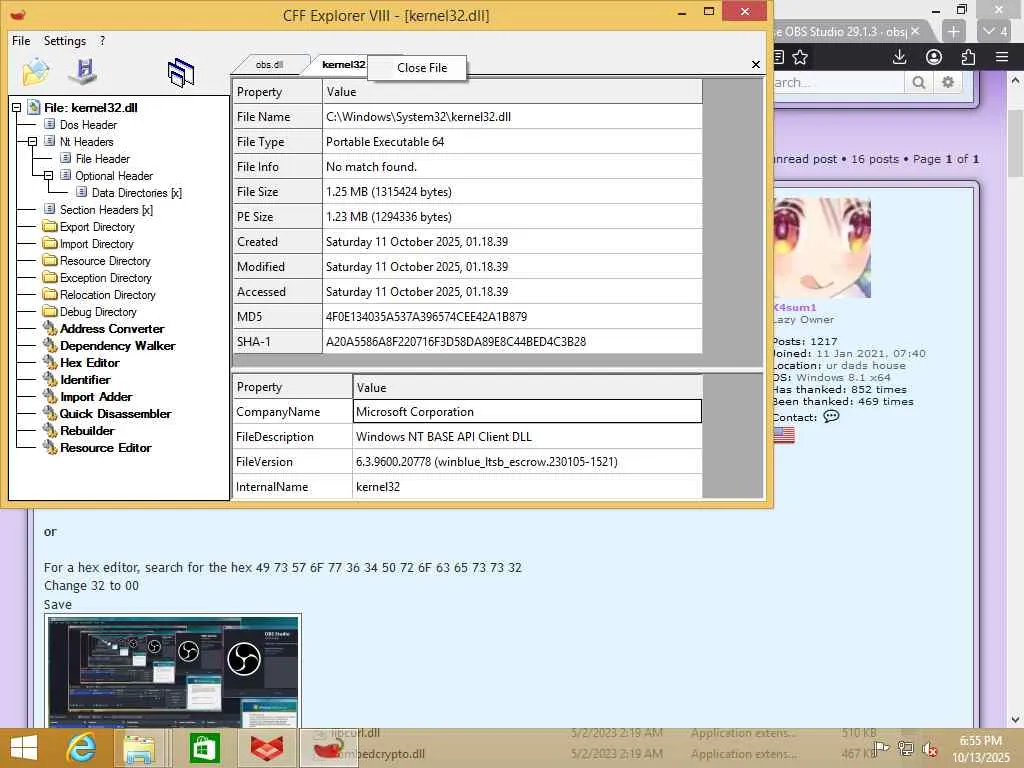Close the document tab with x
Viewport: 1024px width, 768px height.
(x=756, y=65)
